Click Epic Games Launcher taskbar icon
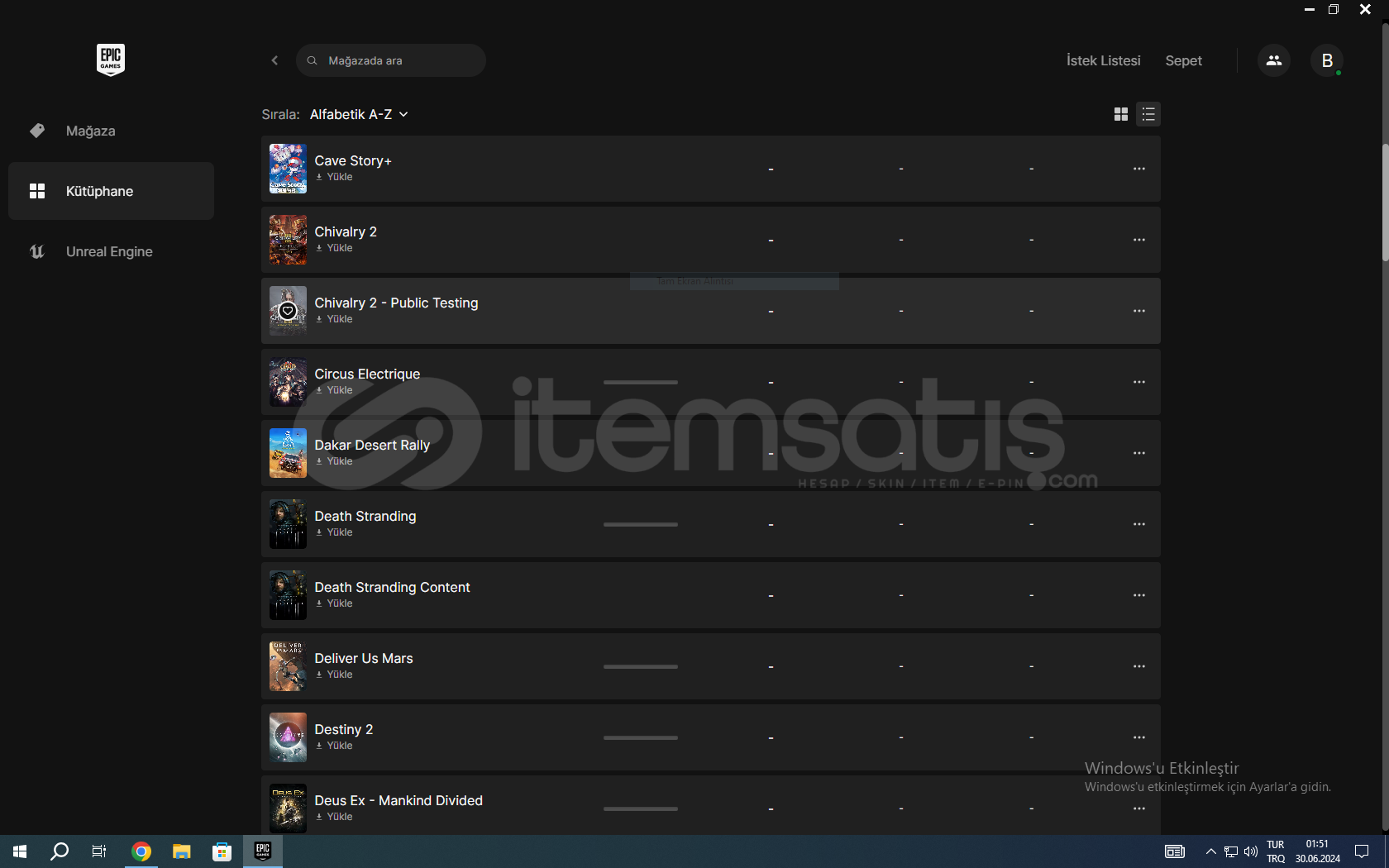Image resolution: width=1389 pixels, height=868 pixels. pyautogui.click(x=263, y=851)
